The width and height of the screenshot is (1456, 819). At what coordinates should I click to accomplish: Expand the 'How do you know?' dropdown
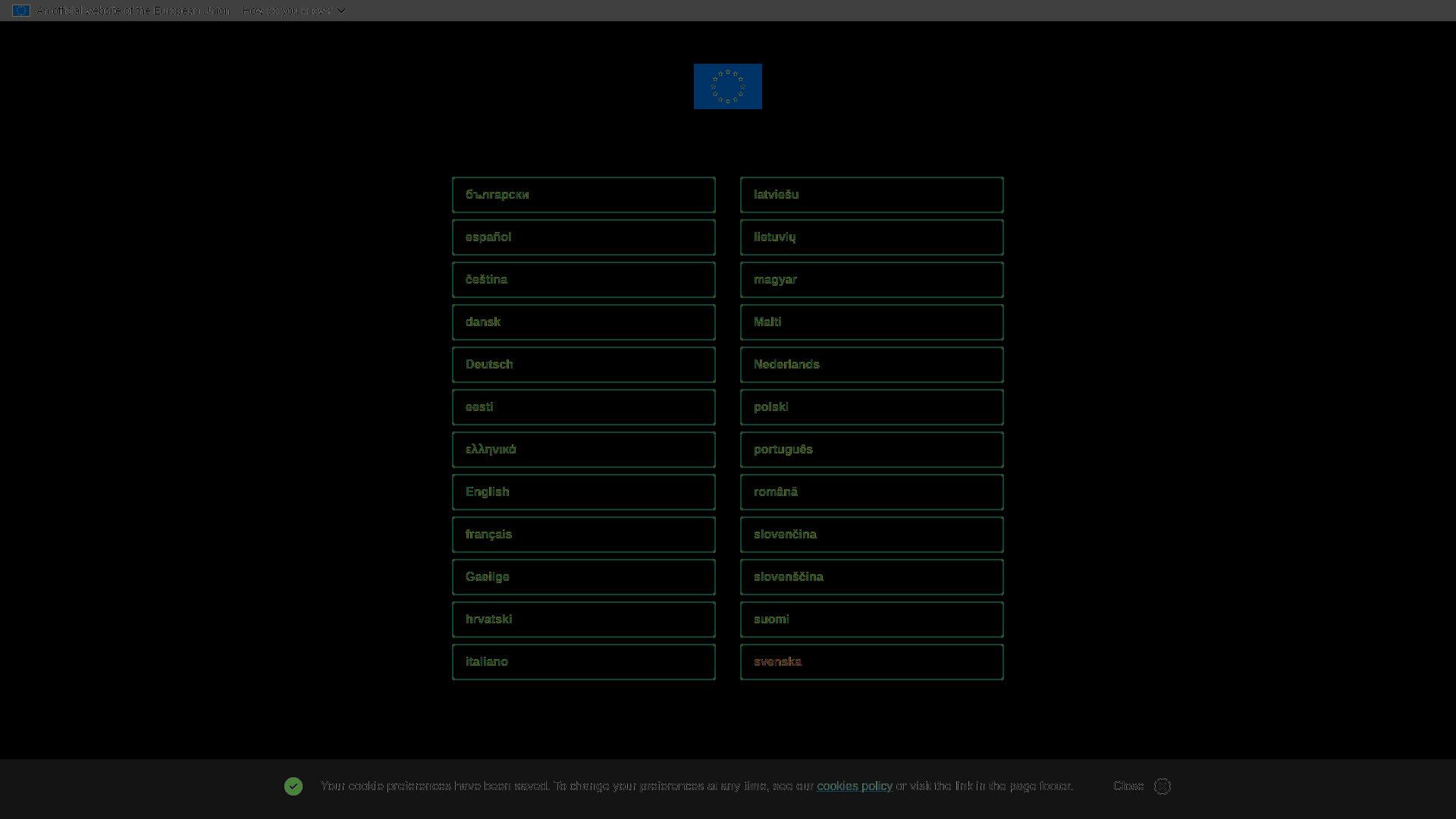point(294,11)
